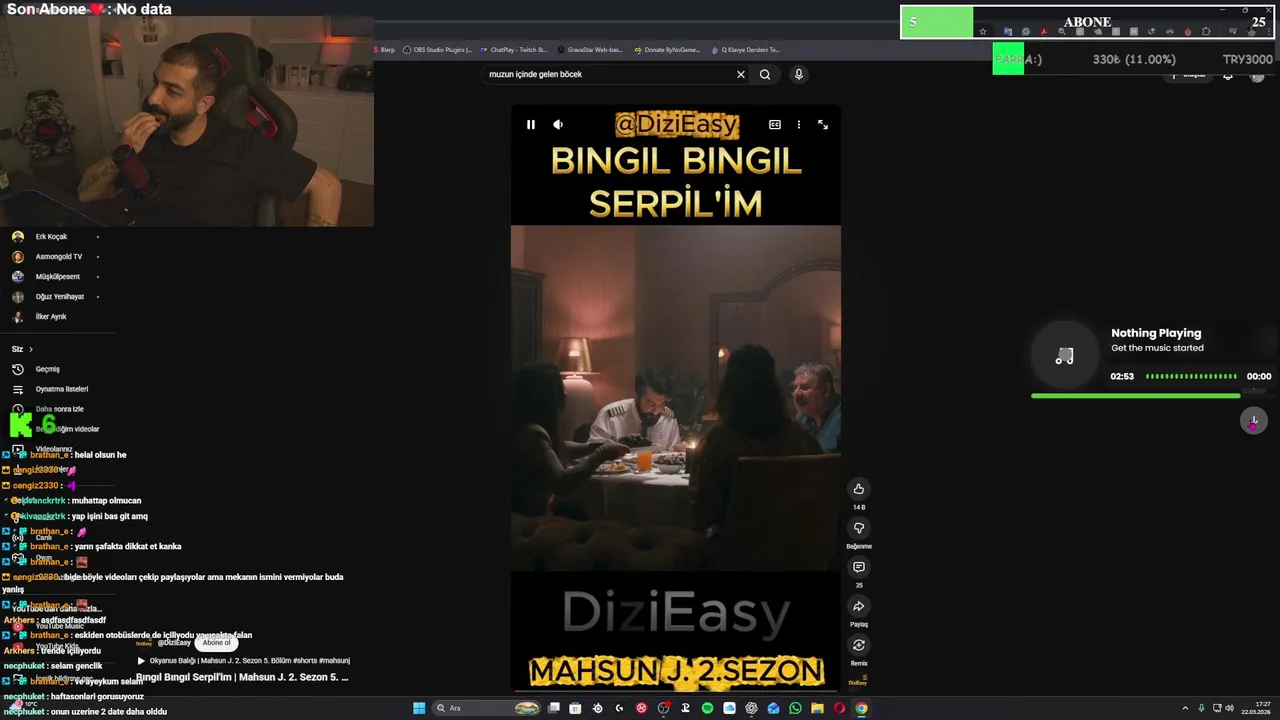Toggle captions on the Shorts player
This screenshot has height=720, width=1280.
coord(775,125)
